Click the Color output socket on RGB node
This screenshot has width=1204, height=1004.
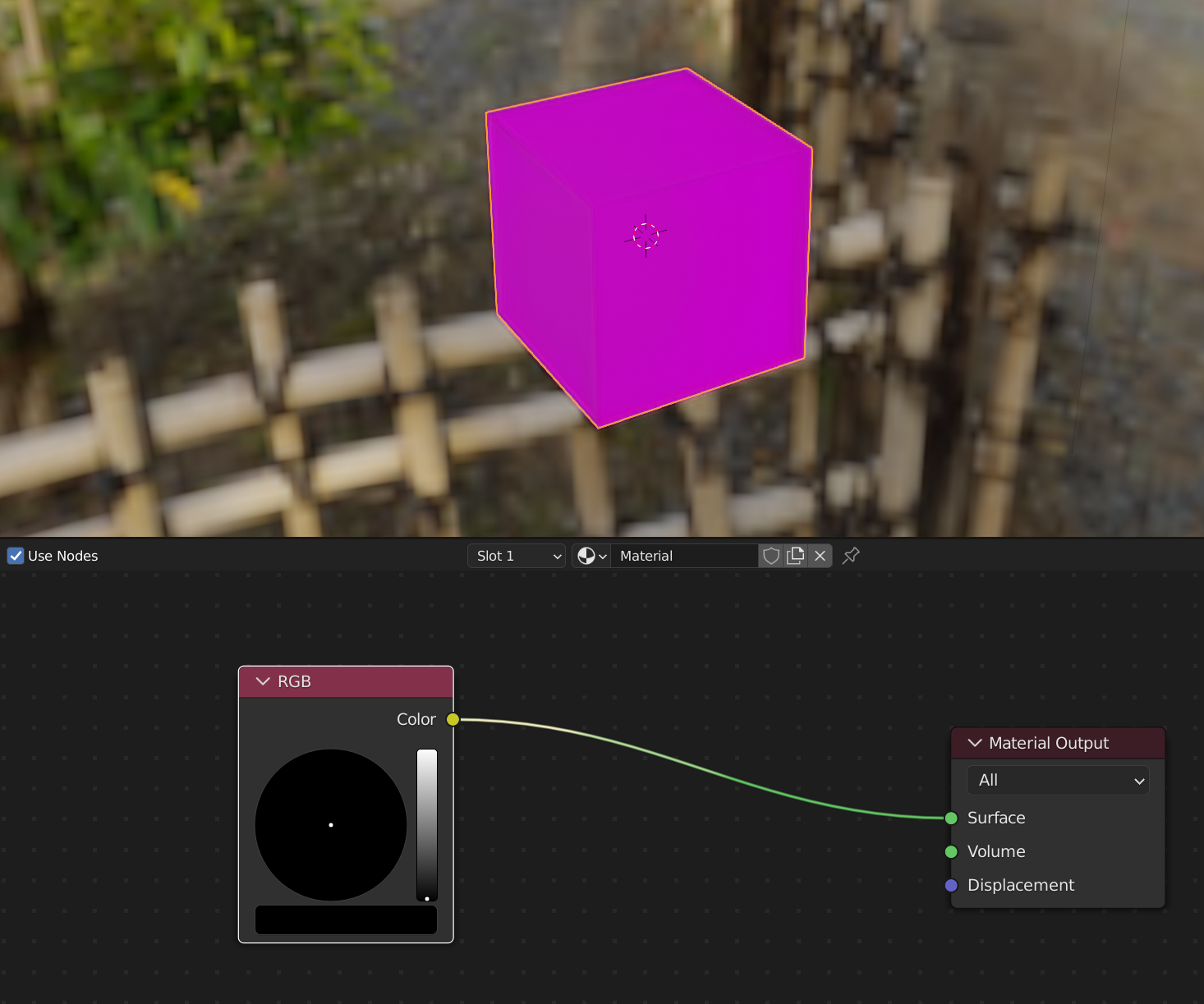[x=453, y=719]
